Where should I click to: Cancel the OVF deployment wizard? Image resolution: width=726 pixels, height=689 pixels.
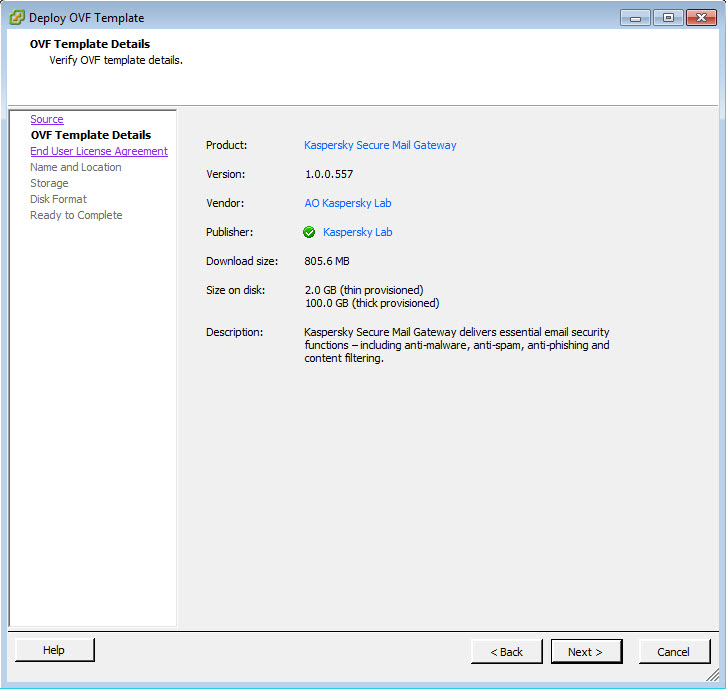(x=673, y=652)
